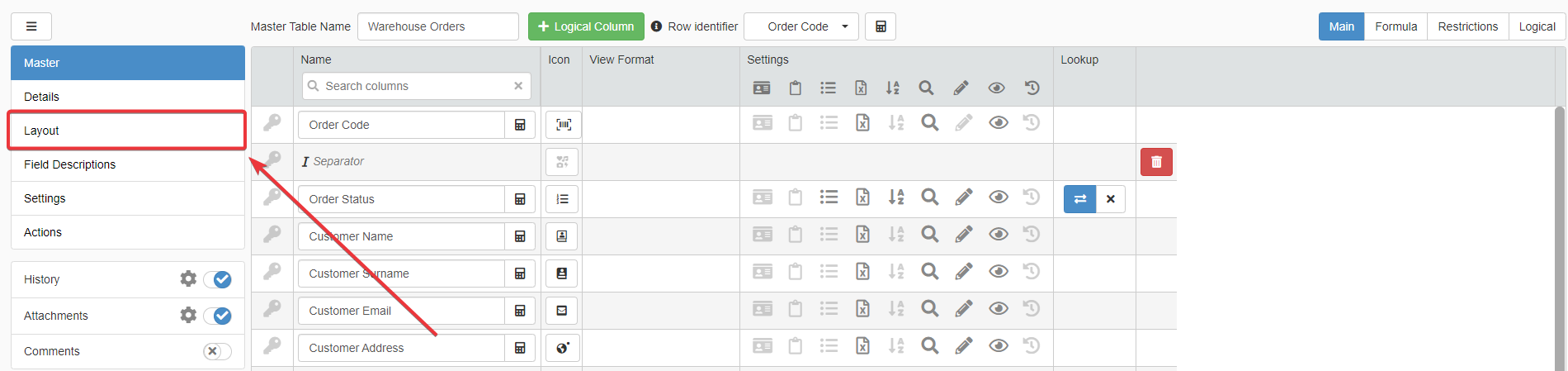Viewport: 1568px width, 371px height.
Task: Remove the Order Status lookup with X
Action: coord(1111,199)
